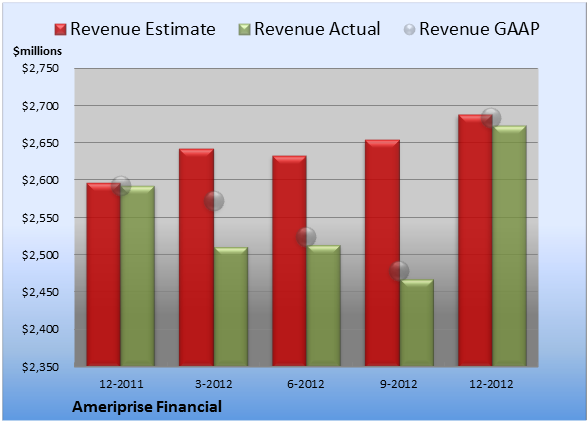Click the GAAP sphere marker for 12-2011
The image size is (588, 422).
point(121,186)
